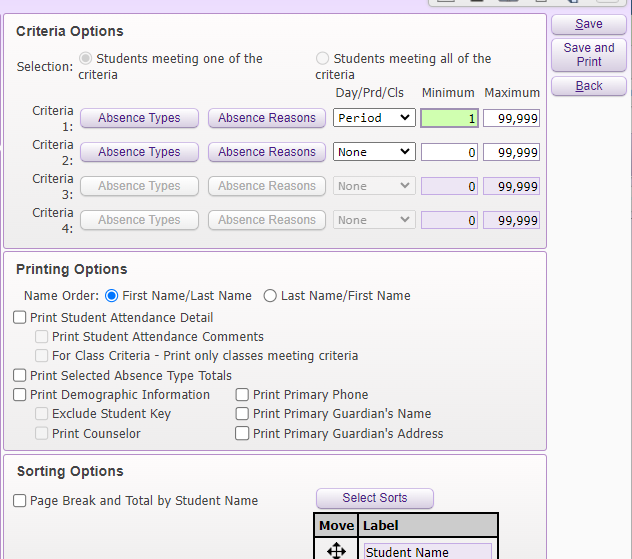Open Absence Types for Criteria 2
This screenshot has height=559, width=632.
pyautogui.click(x=139, y=152)
